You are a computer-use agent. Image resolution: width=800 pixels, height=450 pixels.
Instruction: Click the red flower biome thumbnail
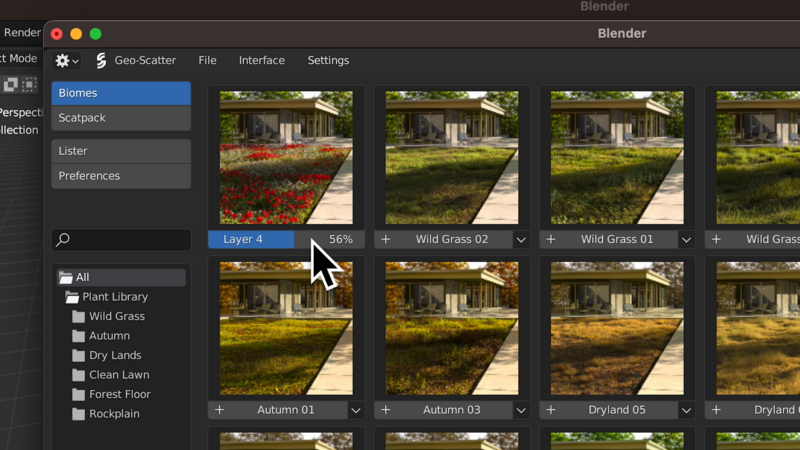click(x=286, y=158)
